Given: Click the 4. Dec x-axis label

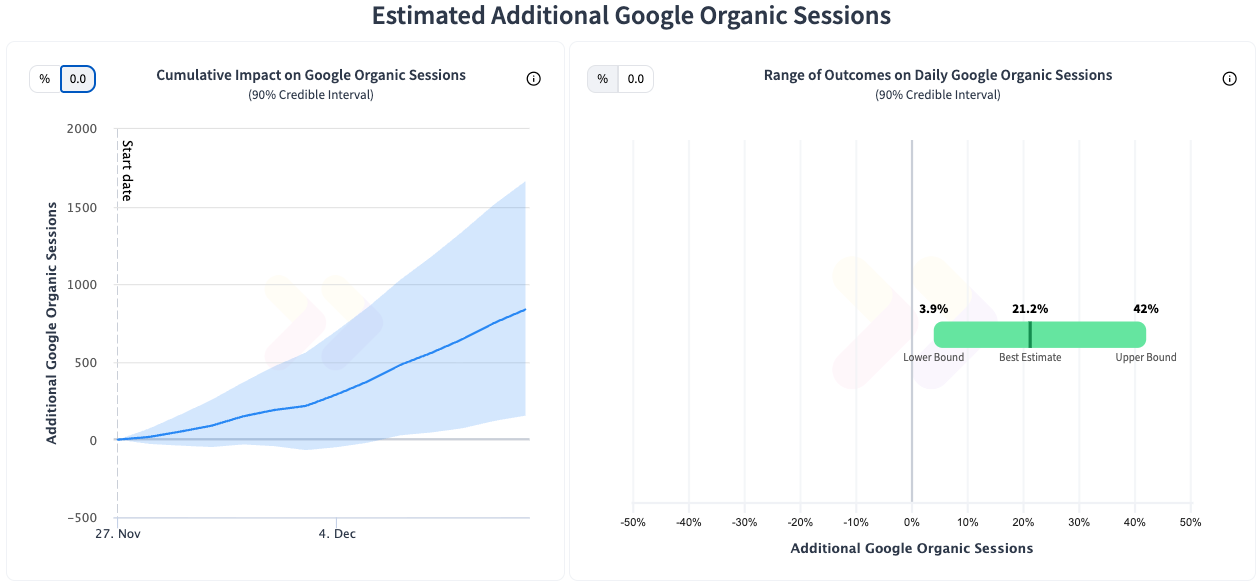Looking at the screenshot, I should coord(337,534).
